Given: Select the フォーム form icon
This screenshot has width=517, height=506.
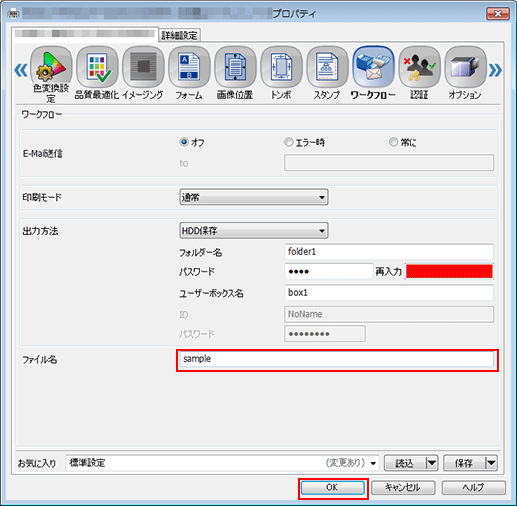Looking at the screenshot, I should pyautogui.click(x=189, y=67).
